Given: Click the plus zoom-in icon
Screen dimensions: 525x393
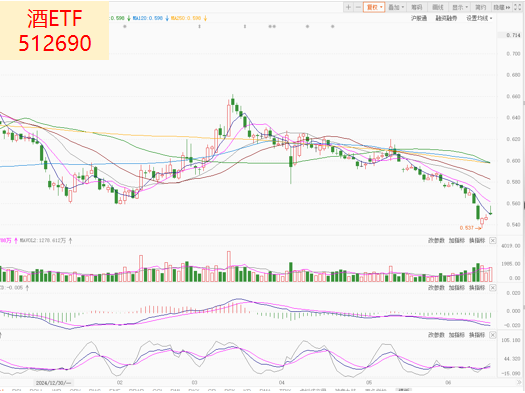Looking at the screenshot, I should [x=348, y=7].
